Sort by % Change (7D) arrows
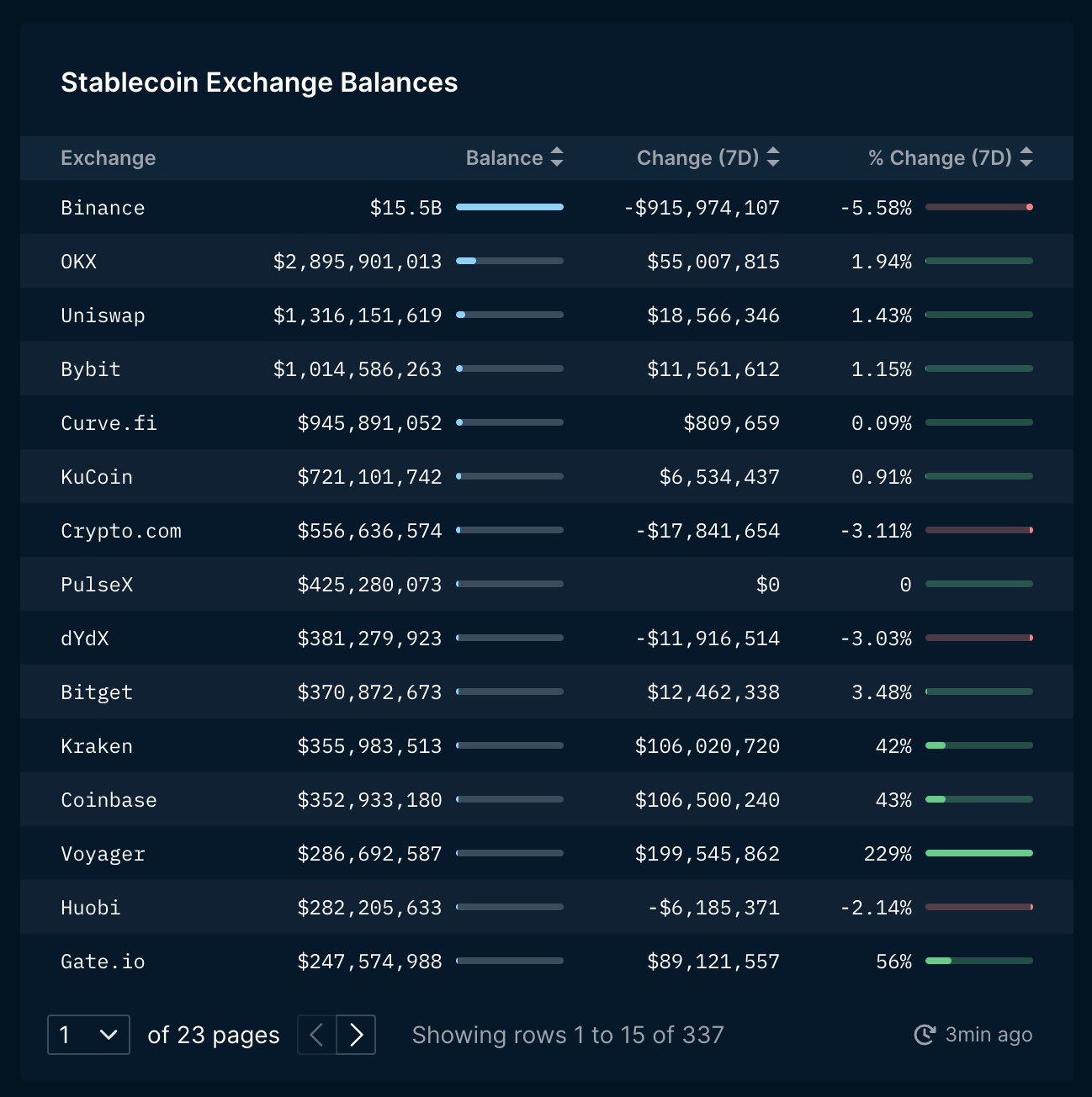The width and height of the screenshot is (1092, 1097). 1026,157
